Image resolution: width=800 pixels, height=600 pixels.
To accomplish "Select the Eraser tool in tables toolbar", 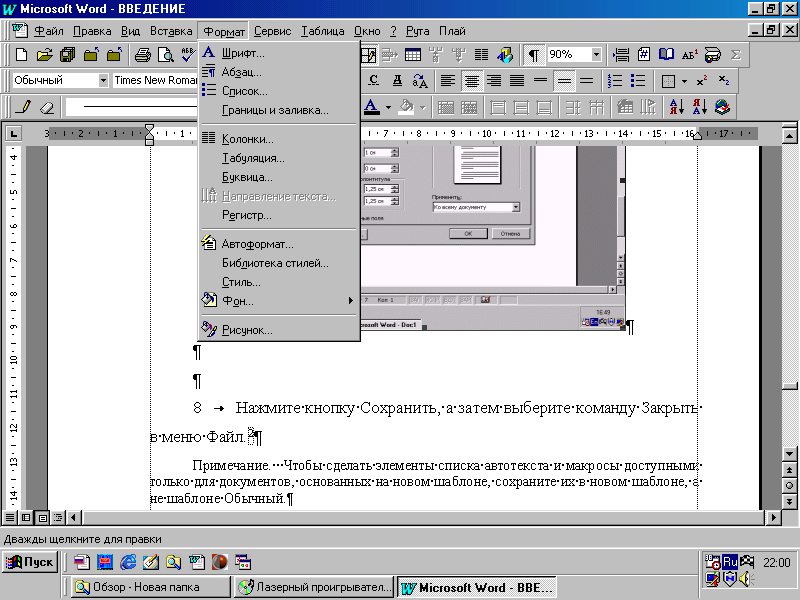I will pyautogui.click(x=45, y=106).
